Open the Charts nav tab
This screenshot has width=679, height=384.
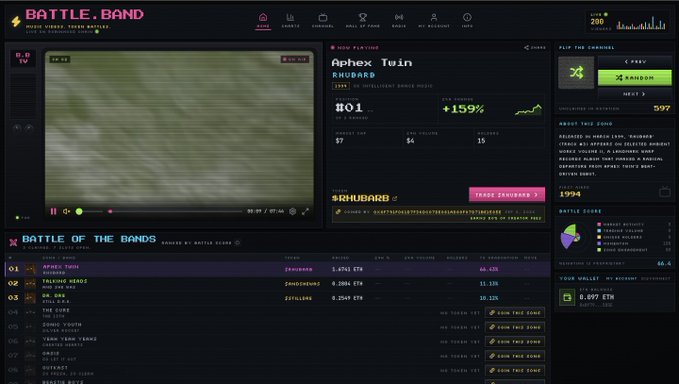(290, 20)
